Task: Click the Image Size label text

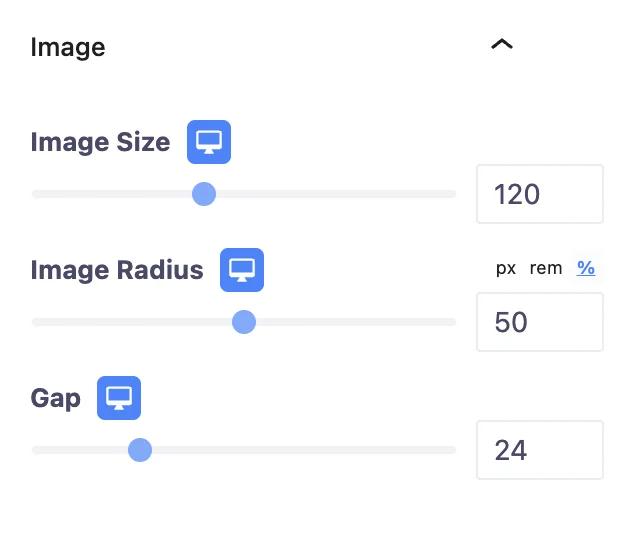Action: click(100, 142)
